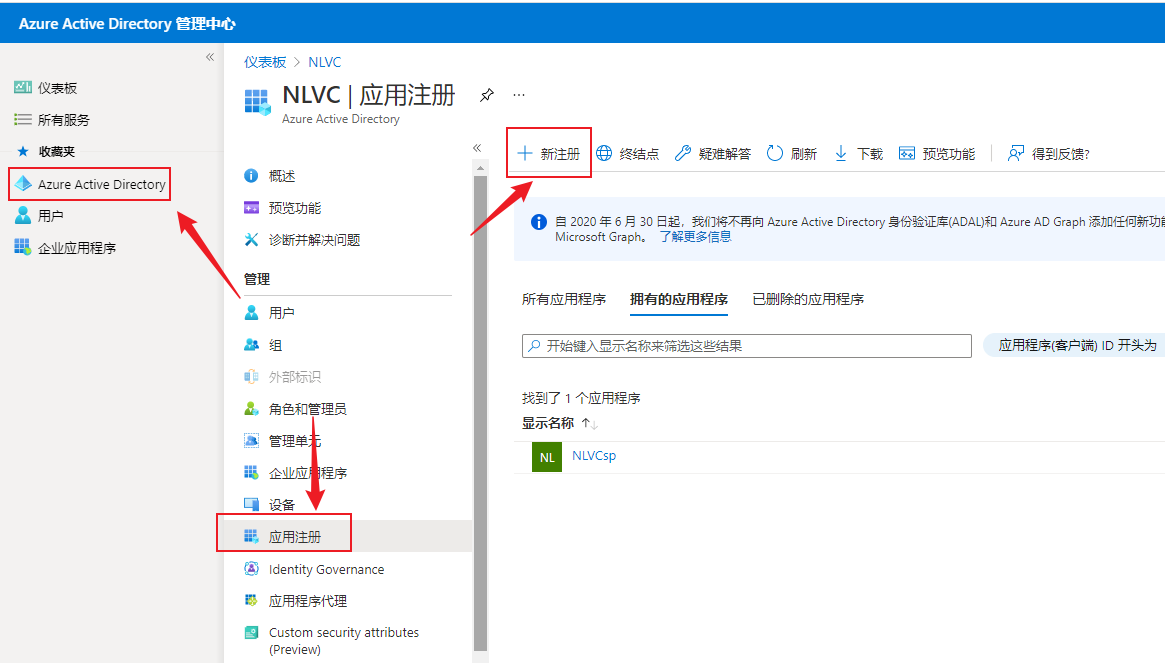Viewport: 1165px width, 663px height.
Task: Collapse the far-left navigation sidebar
Action: [210, 57]
